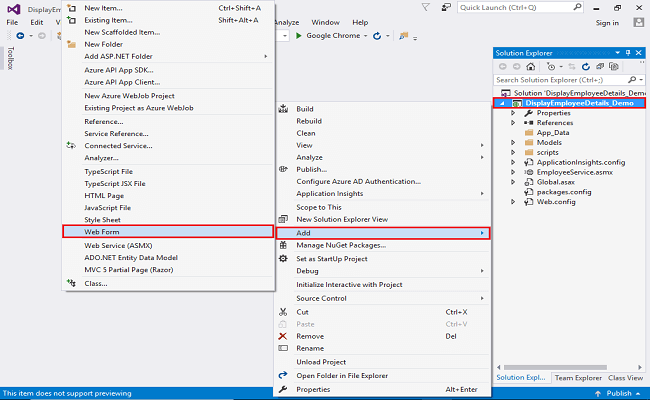Click the account avatar icon beside Sign in

(639, 22)
